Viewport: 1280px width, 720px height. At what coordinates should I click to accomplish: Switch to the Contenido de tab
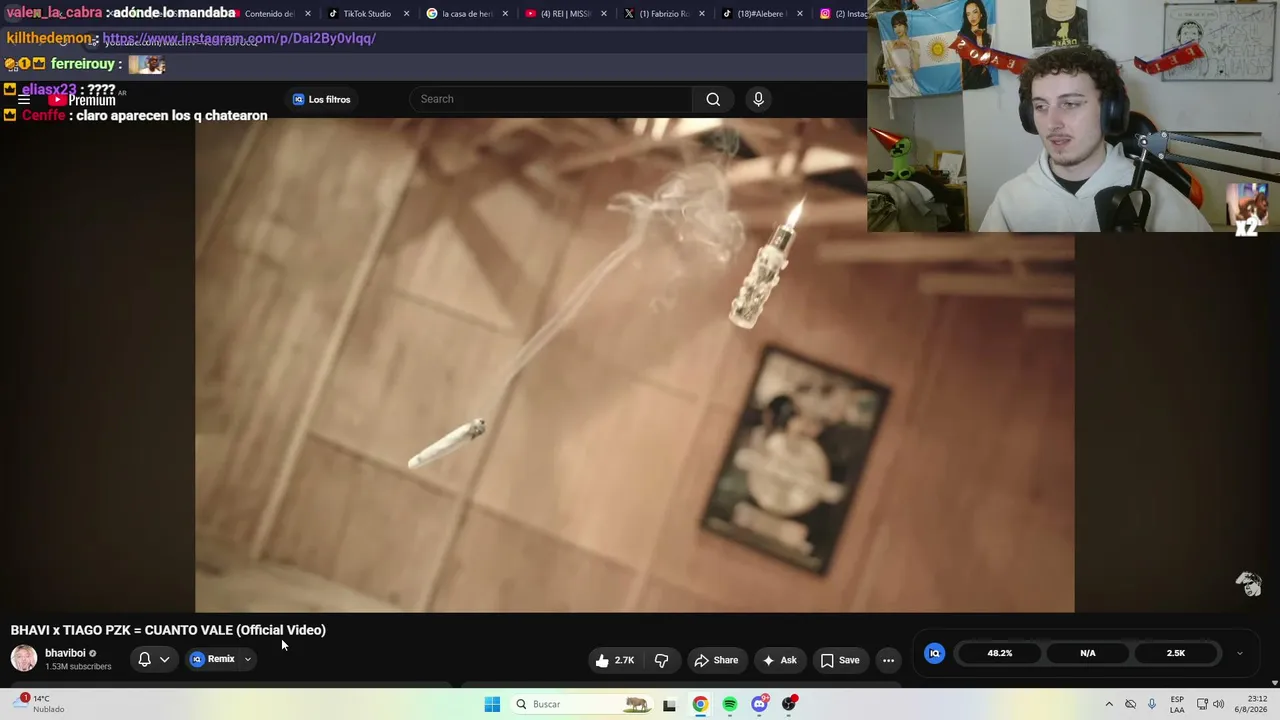pos(268,14)
